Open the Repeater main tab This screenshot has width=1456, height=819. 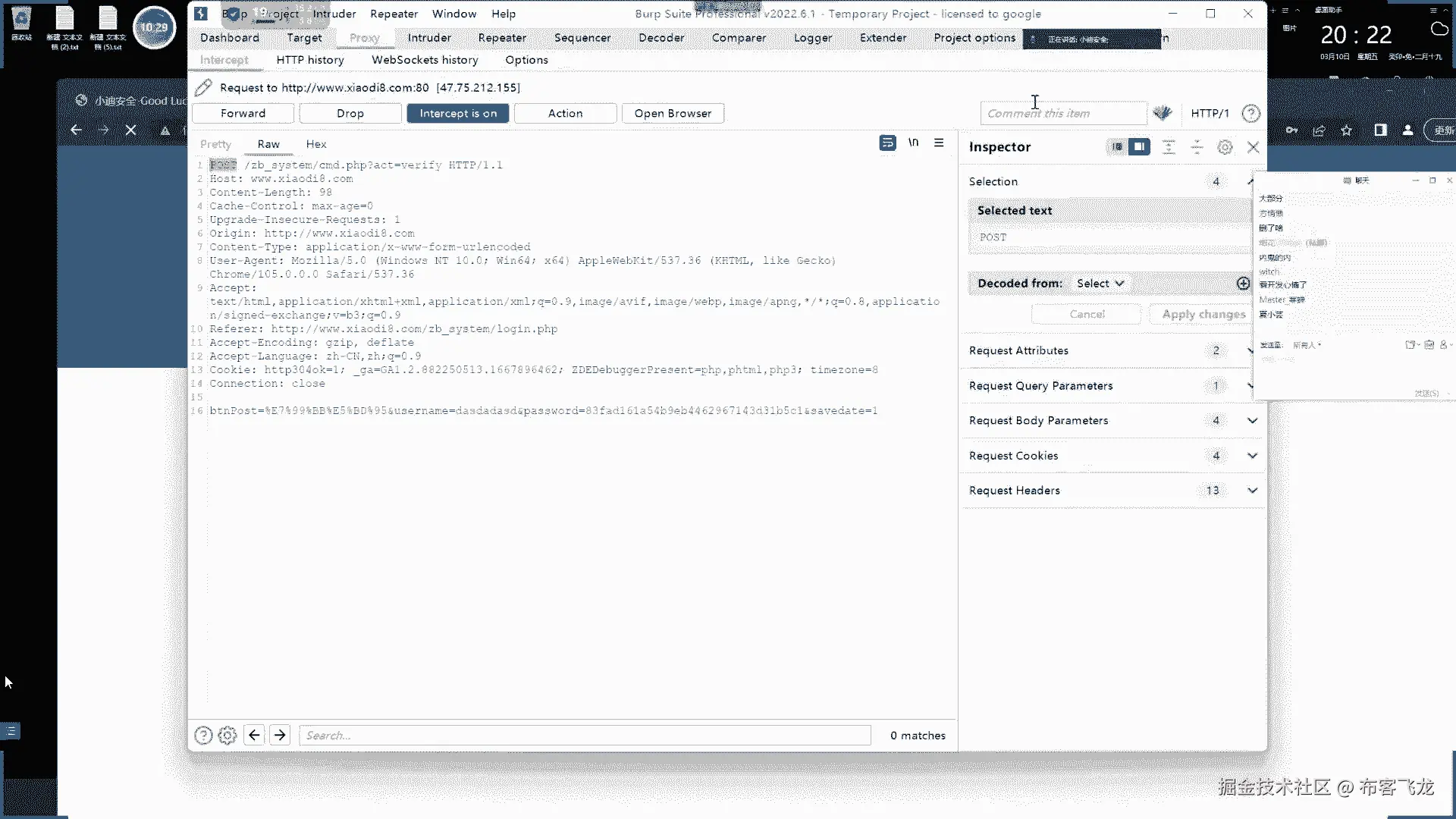point(501,37)
